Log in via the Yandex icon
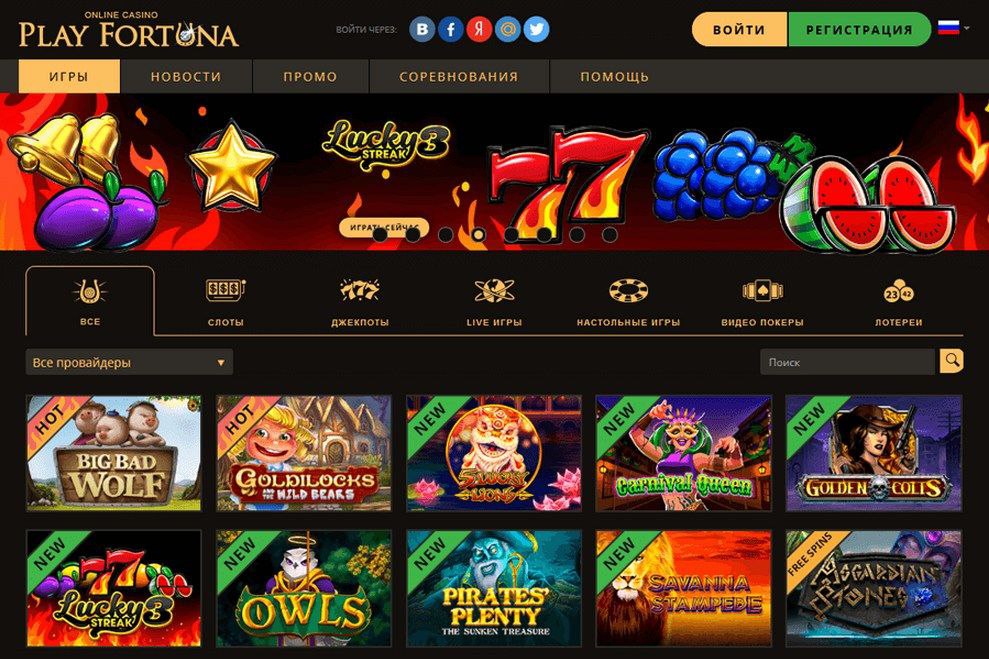The height and width of the screenshot is (659, 989). [x=479, y=30]
